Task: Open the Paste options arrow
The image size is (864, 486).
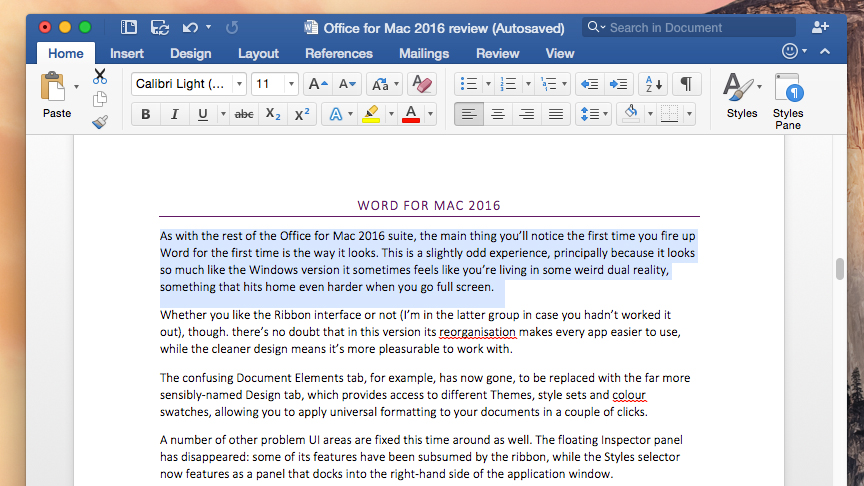Action: coord(77,87)
